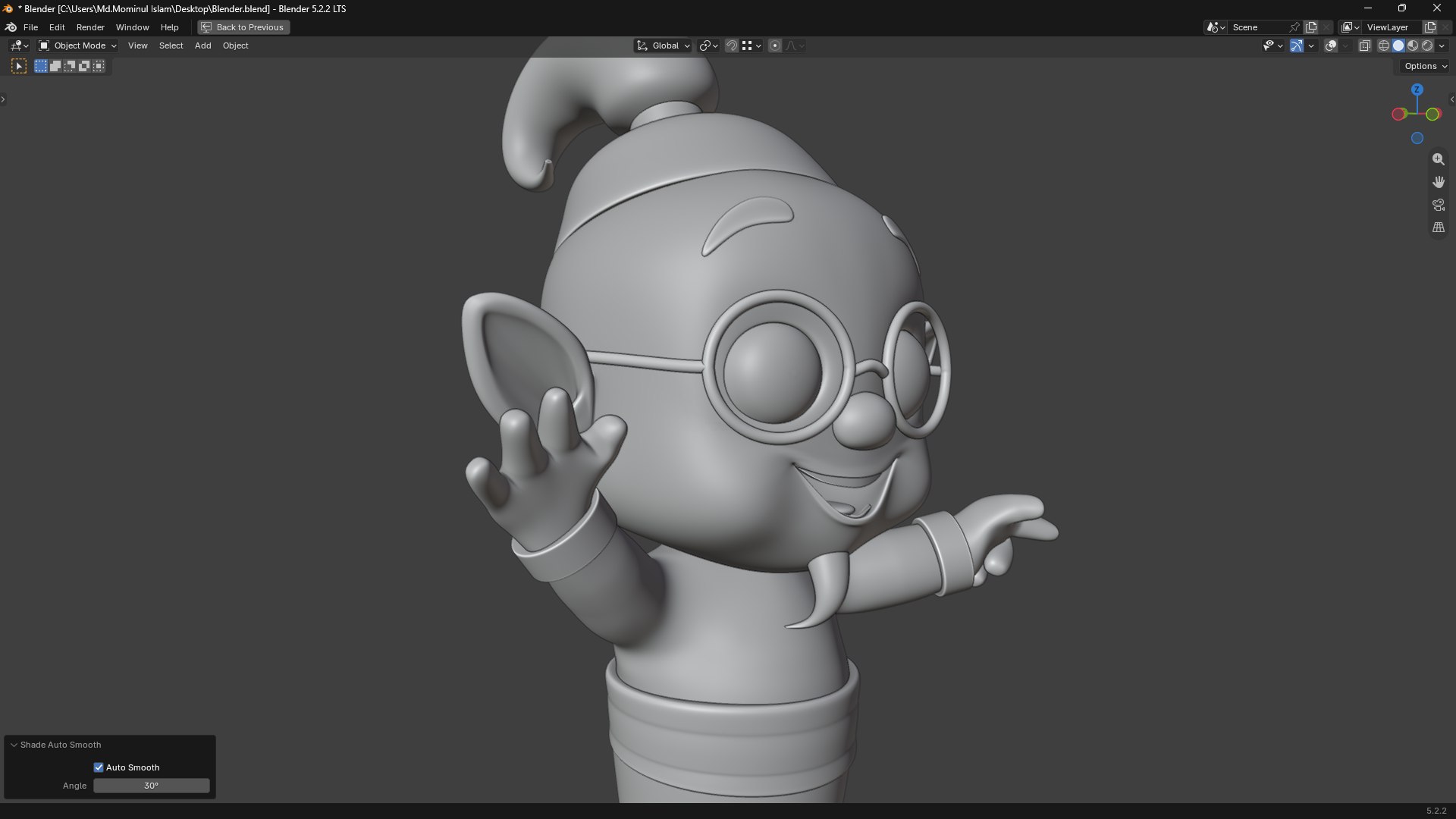
Task: Choose Intersect Selection mode
Action: click(99, 67)
